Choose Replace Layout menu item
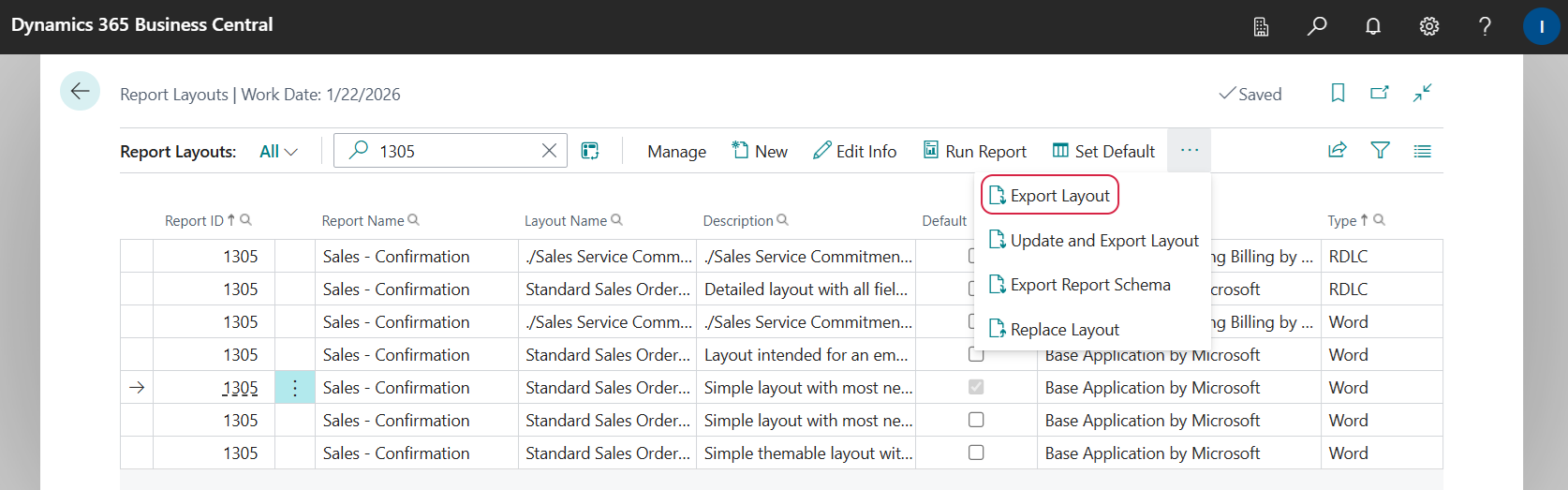Image resolution: width=1568 pixels, height=490 pixels. [x=1054, y=330]
